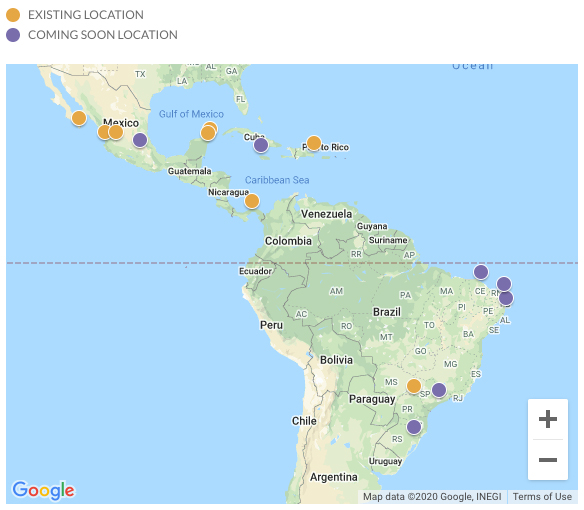Screen dimensions: 584x510
Task: Open the Terms of Use link
Action: click(x=542, y=497)
